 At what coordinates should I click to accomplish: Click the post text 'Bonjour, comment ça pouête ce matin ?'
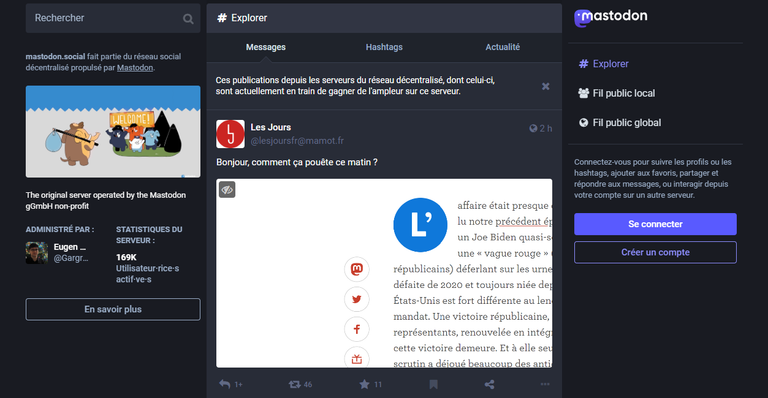pos(297,162)
